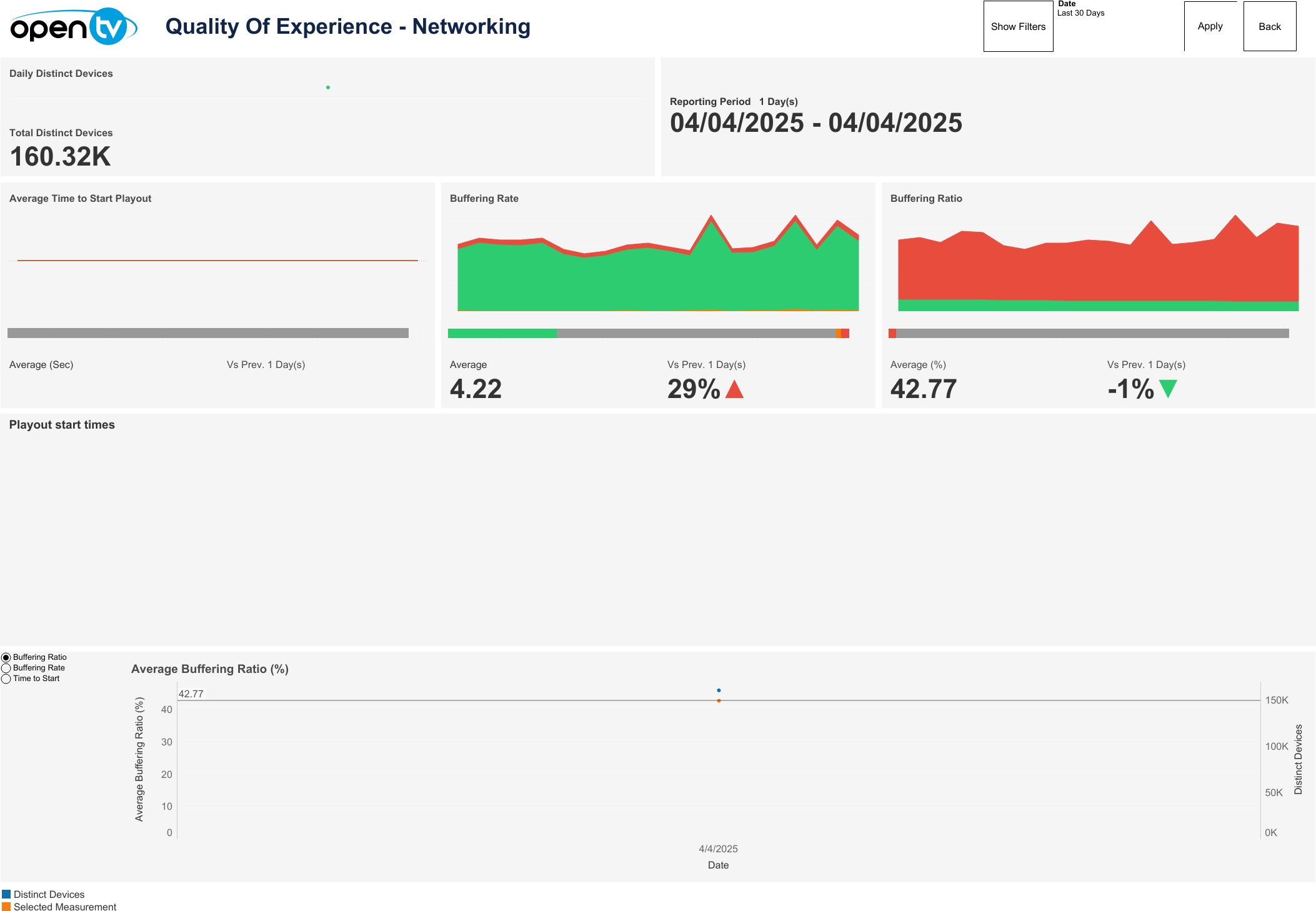The height and width of the screenshot is (911, 1316).
Task: Click red segment of Buffering Ratio bar
Action: 892,334
